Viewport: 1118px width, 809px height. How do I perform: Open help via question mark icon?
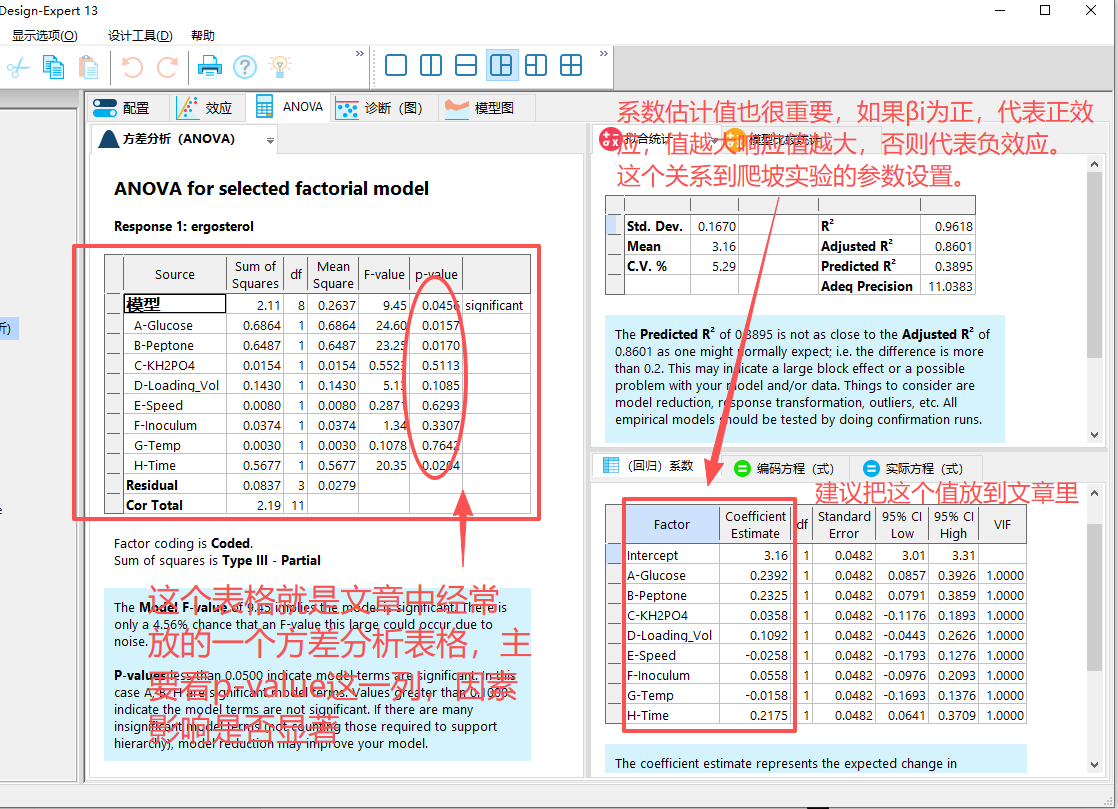[x=245, y=67]
